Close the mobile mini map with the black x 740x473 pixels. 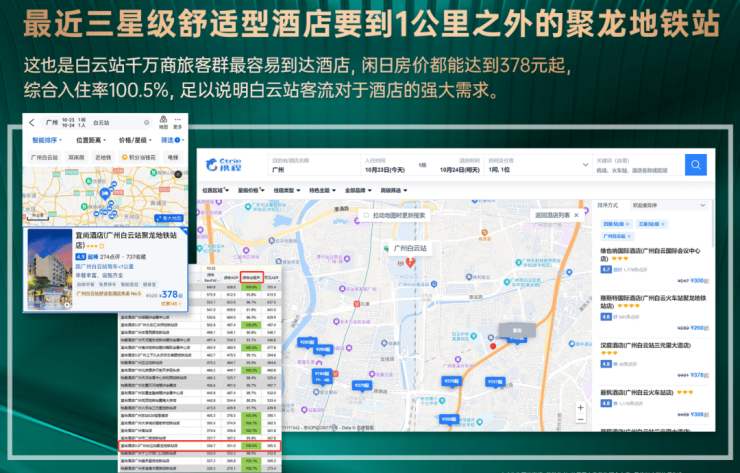click(x=178, y=174)
